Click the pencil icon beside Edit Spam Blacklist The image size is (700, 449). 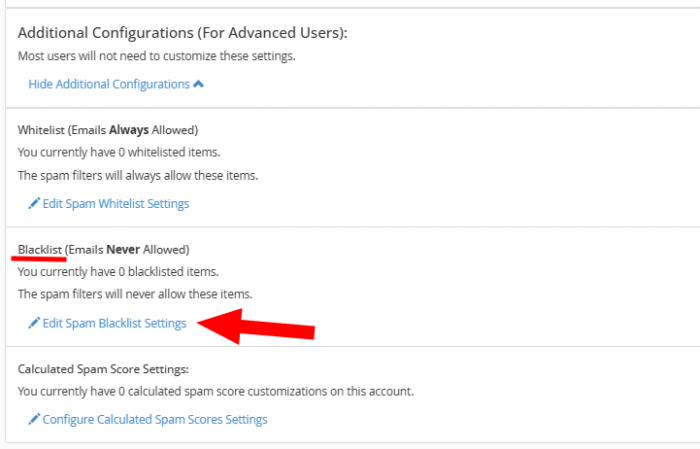tap(34, 323)
